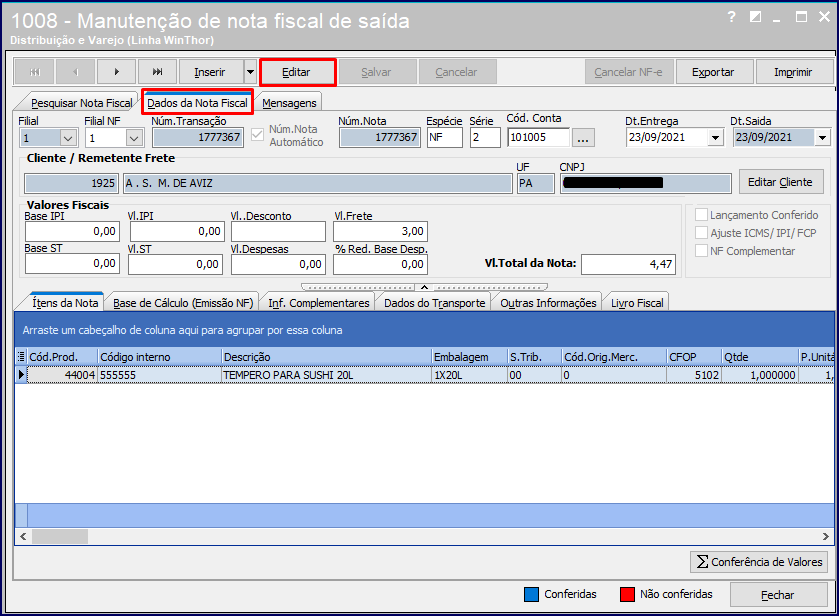Go to the first record navigation arrow
This screenshot has height=616, width=839.
35,72
